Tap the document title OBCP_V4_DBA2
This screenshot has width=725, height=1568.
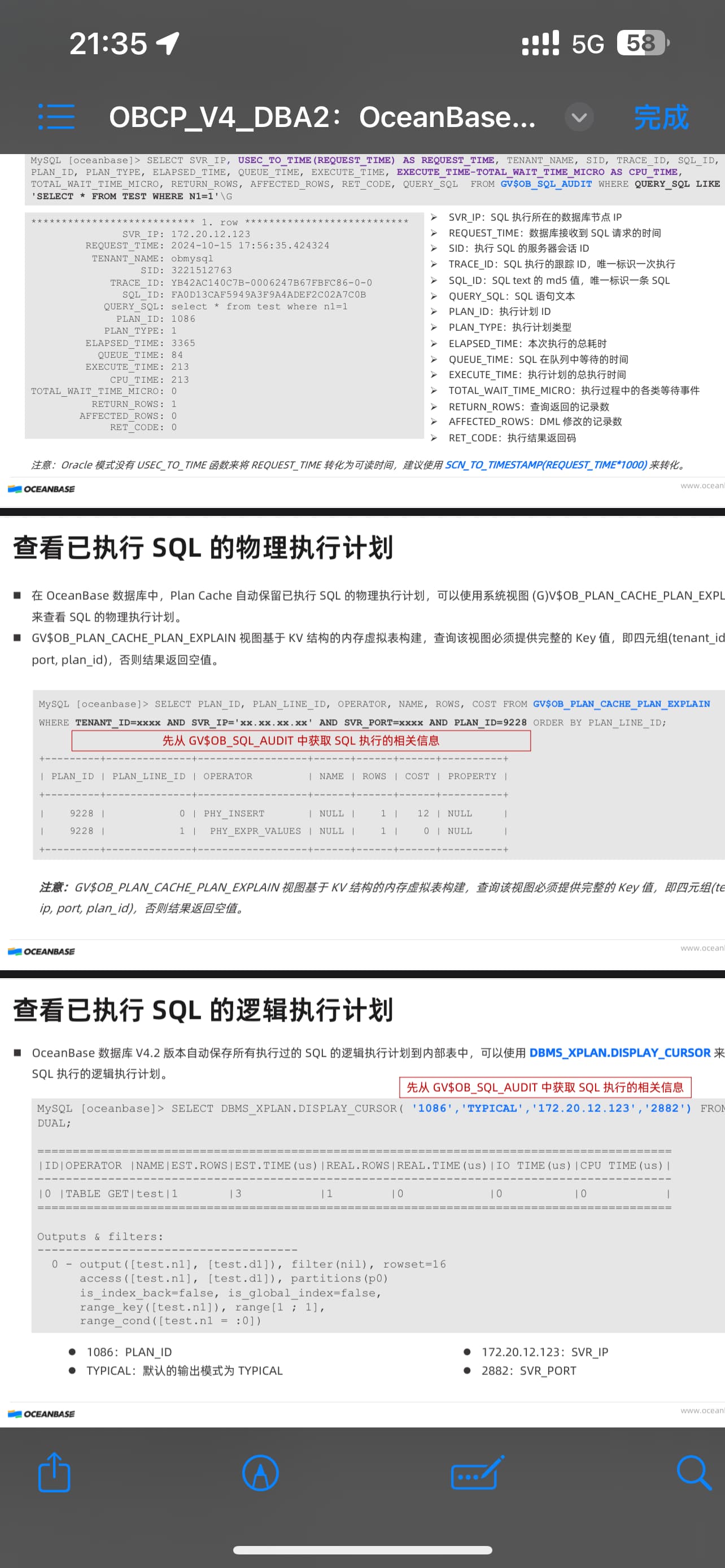coord(322,117)
